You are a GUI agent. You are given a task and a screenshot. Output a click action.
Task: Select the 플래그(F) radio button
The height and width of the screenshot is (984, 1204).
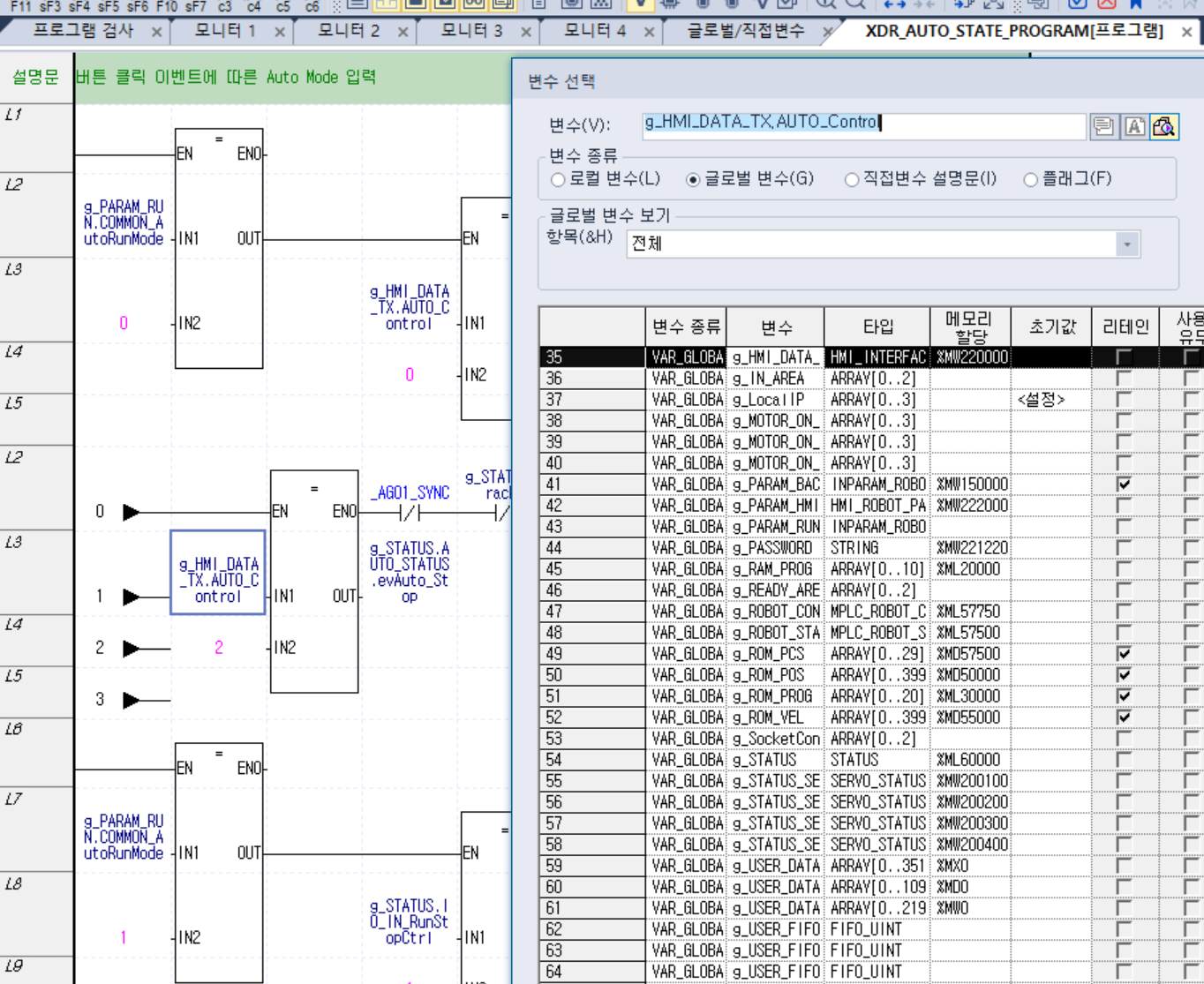(x=1030, y=179)
